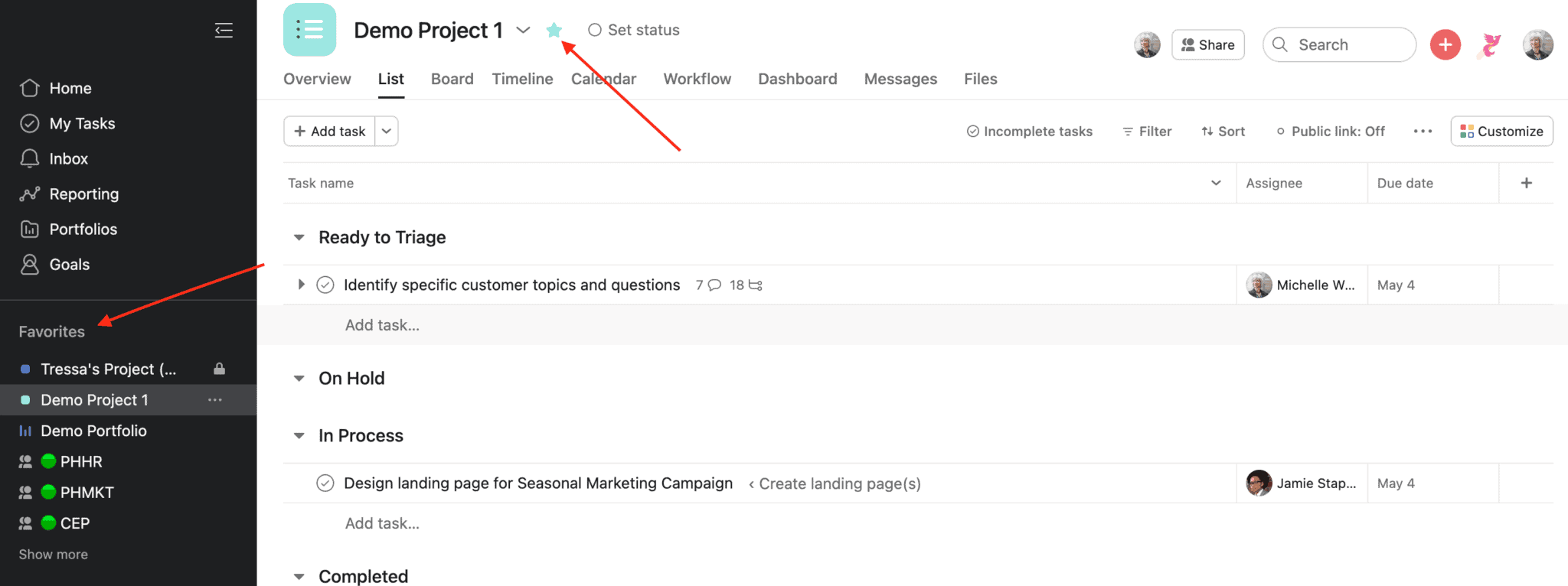Mark Design landing page task complete
The image size is (1568, 586).
click(x=325, y=483)
